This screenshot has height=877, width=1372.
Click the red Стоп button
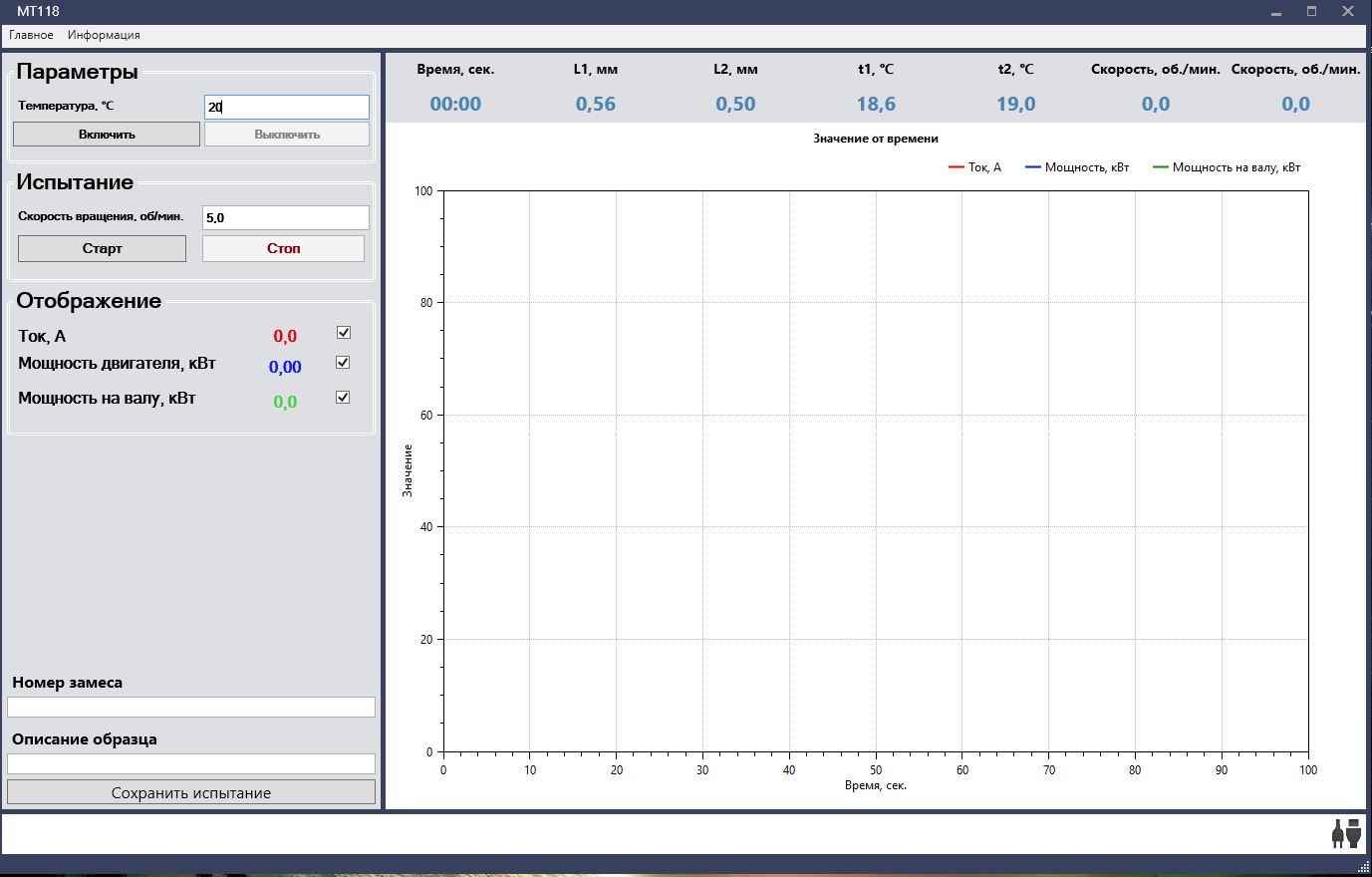click(x=283, y=248)
